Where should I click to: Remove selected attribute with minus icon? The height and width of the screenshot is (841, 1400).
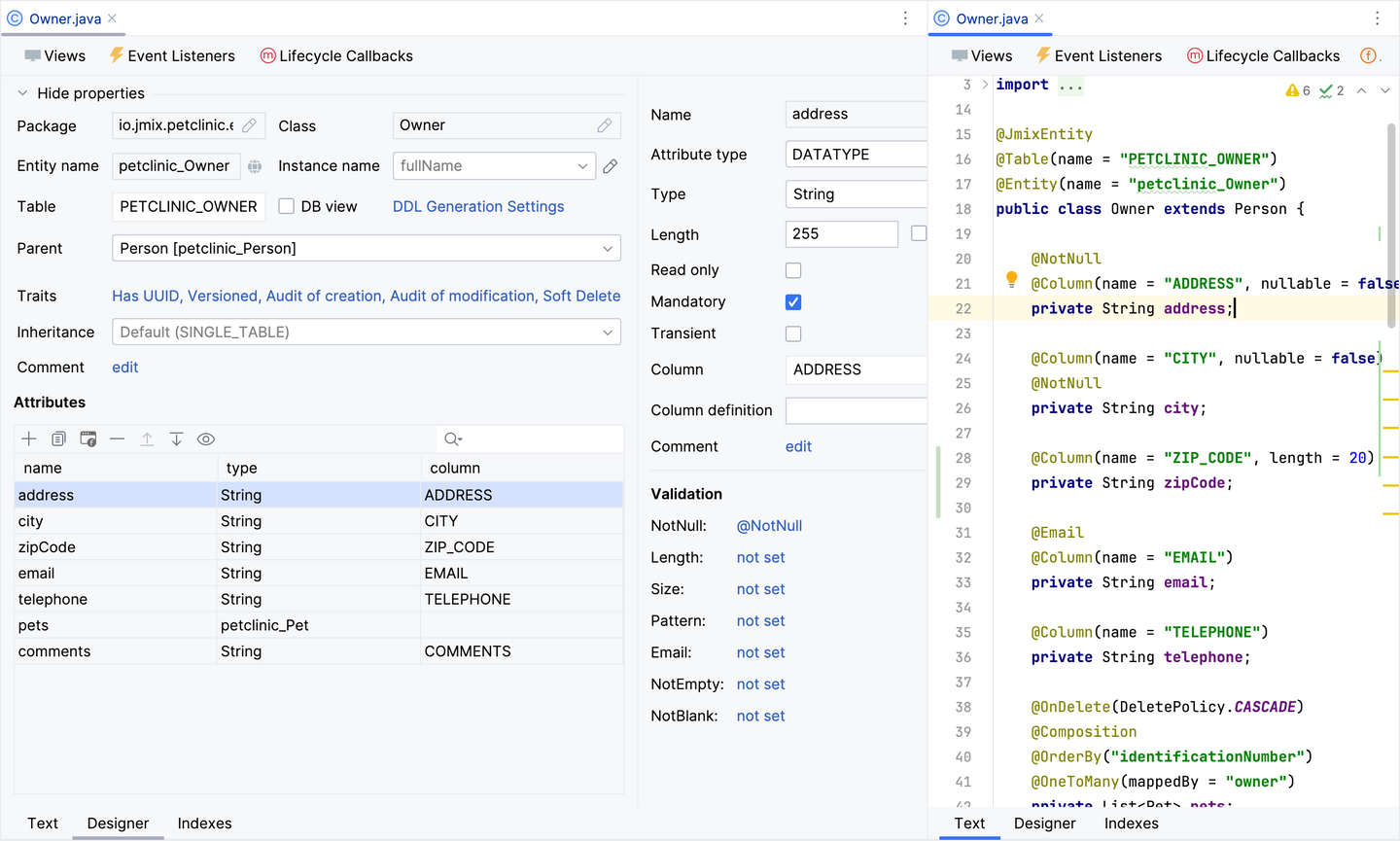[x=118, y=439]
